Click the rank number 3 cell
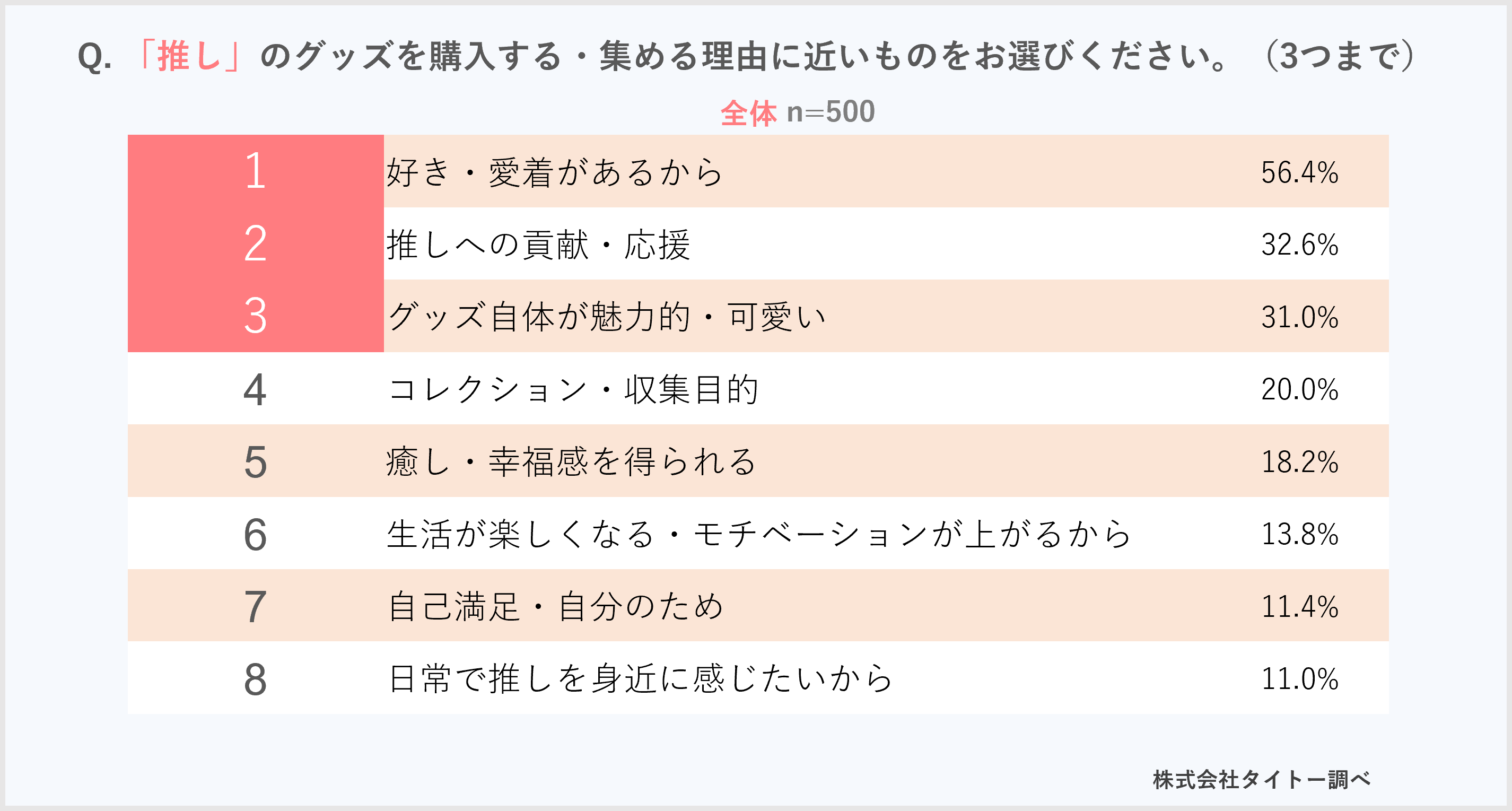The image size is (1512, 811). coord(255,316)
